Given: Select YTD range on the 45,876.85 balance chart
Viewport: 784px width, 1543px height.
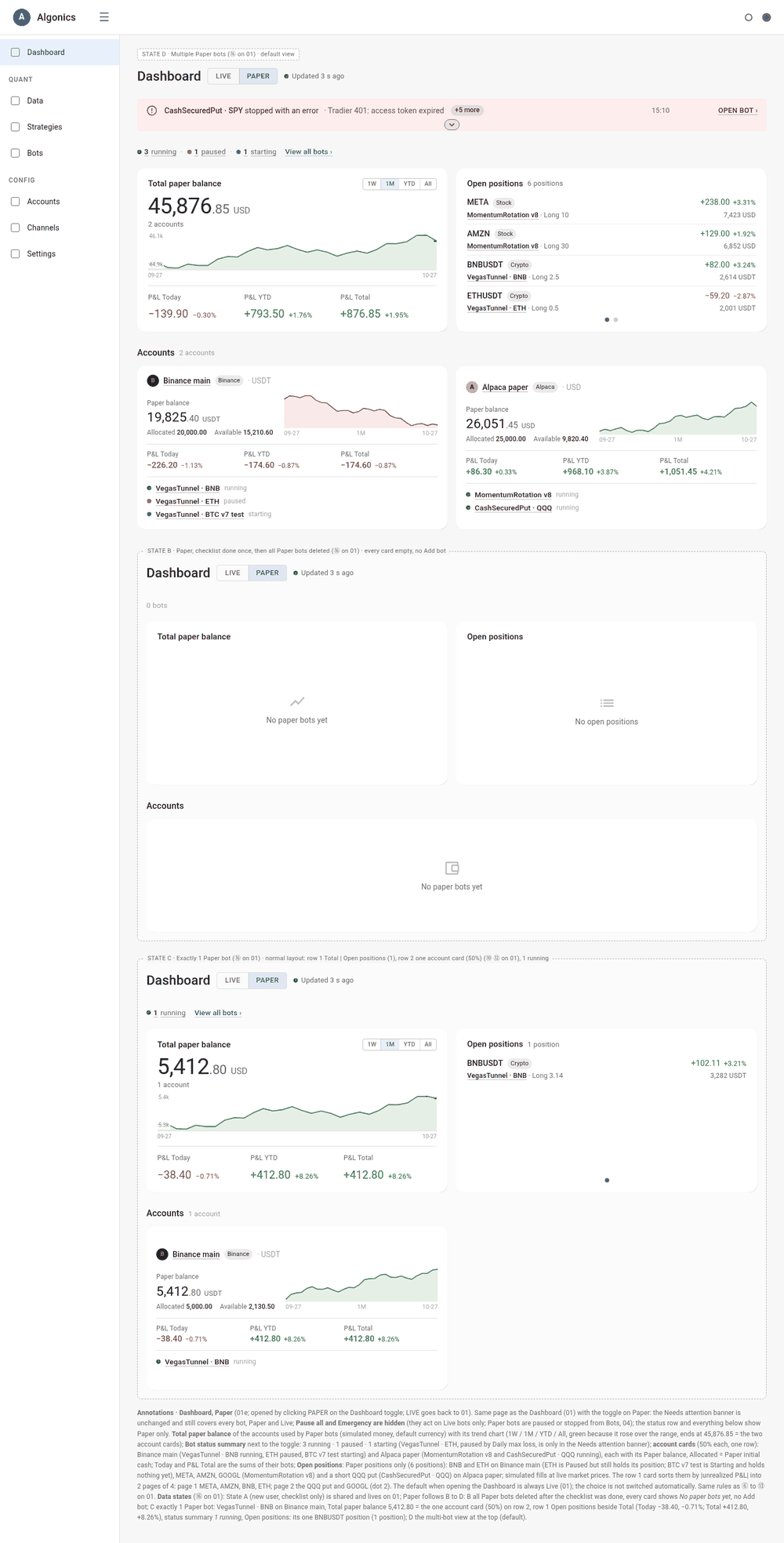Looking at the screenshot, I should point(409,184).
